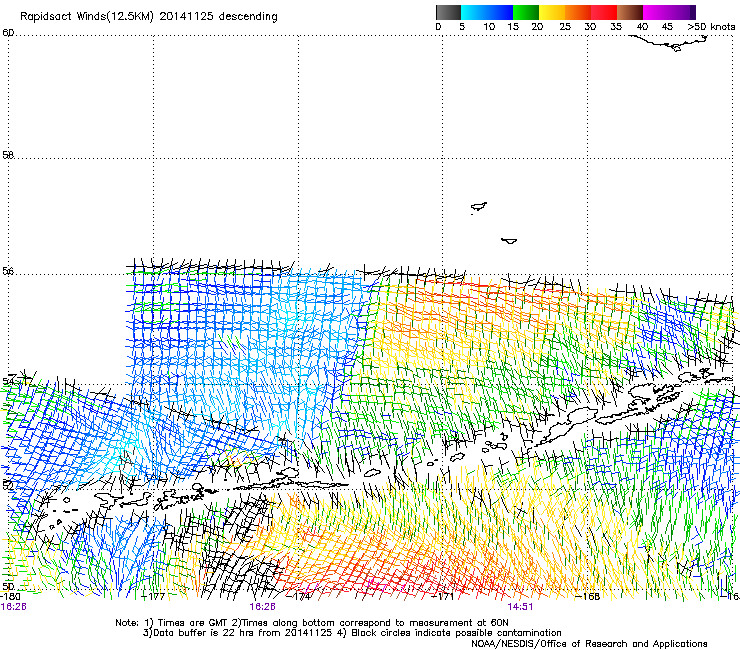Click the 'Rapidscat Winds(12.5KM) 20141125 descending' title
This screenshot has width=740, height=650.
tap(149, 17)
